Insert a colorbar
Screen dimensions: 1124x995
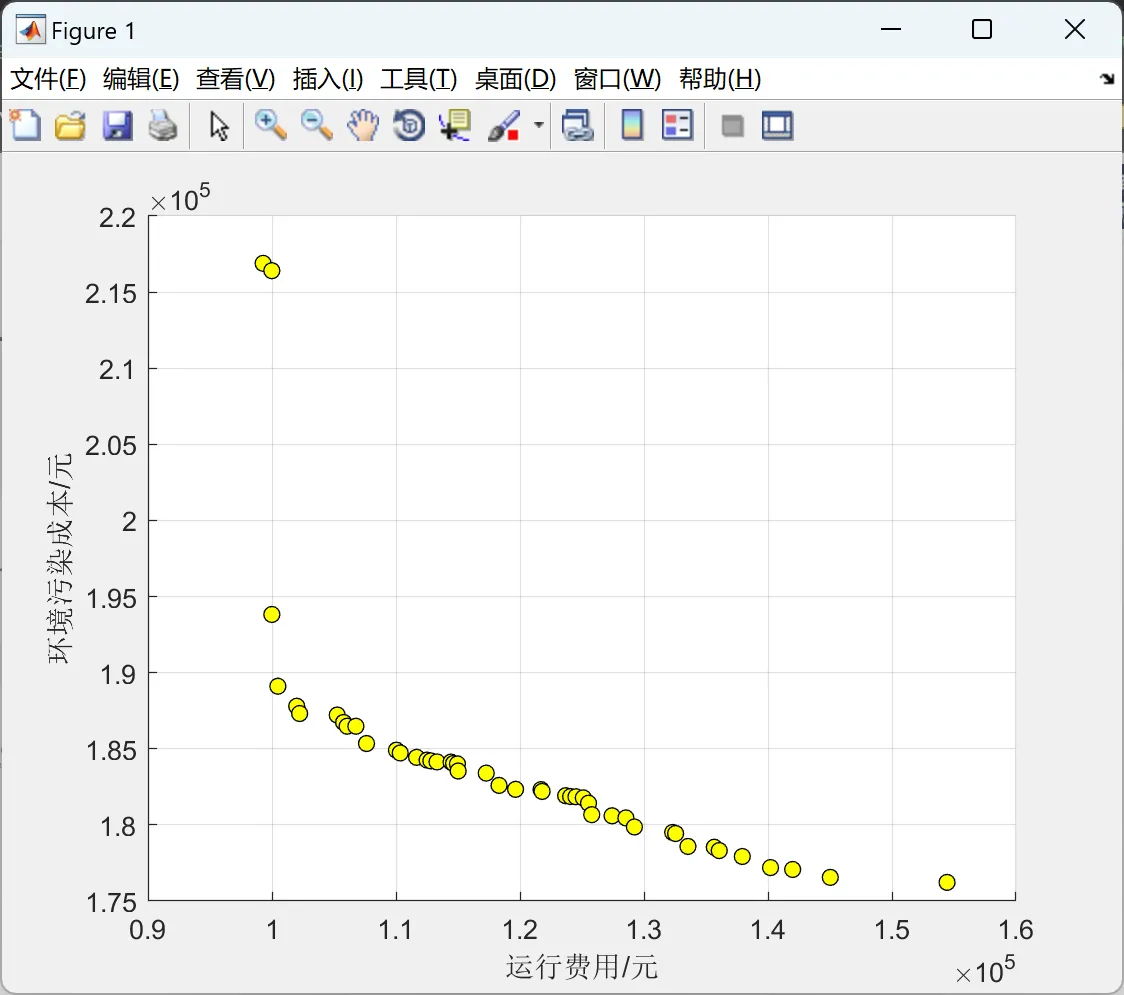tap(632, 125)
